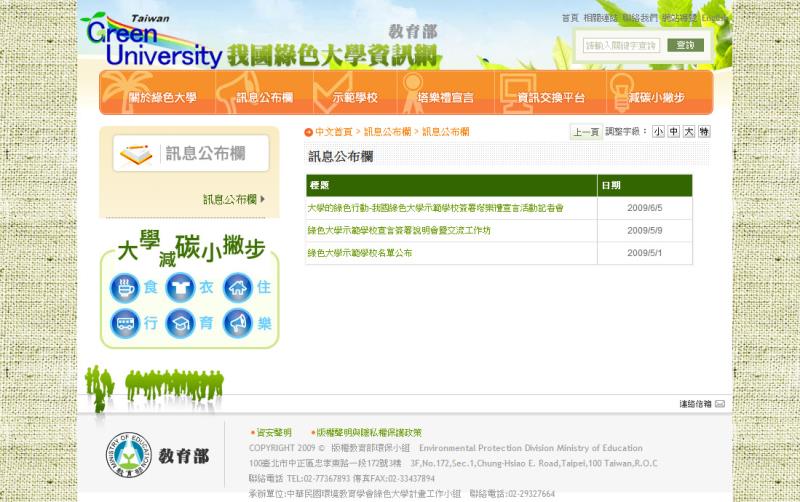Click the Ministry of Education round emblem

coord(129,455)
